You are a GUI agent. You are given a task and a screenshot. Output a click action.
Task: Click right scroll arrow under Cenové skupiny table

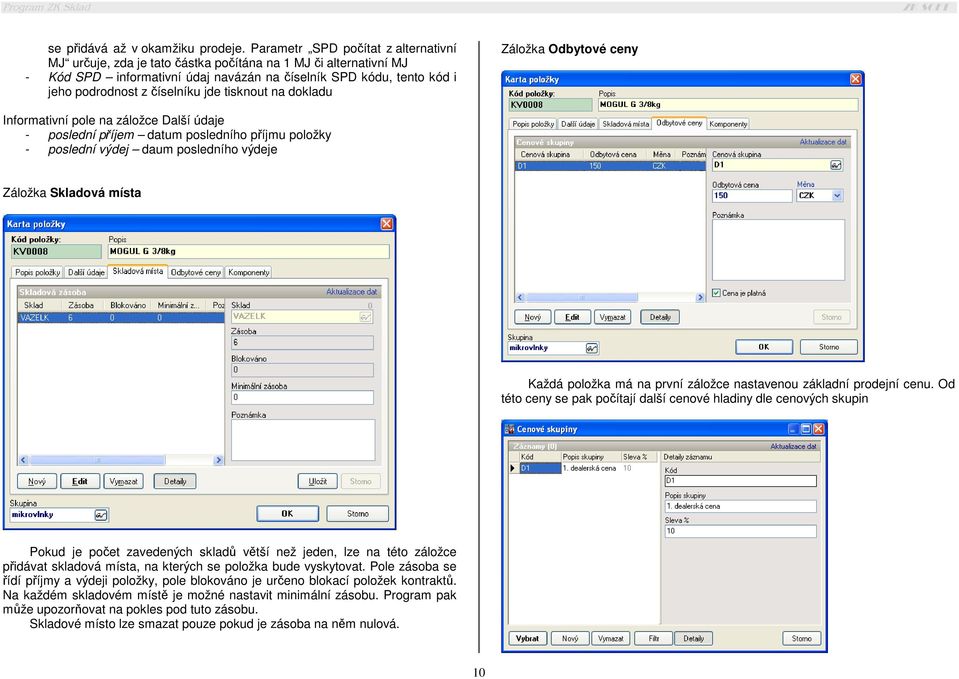tap(700, 297)
